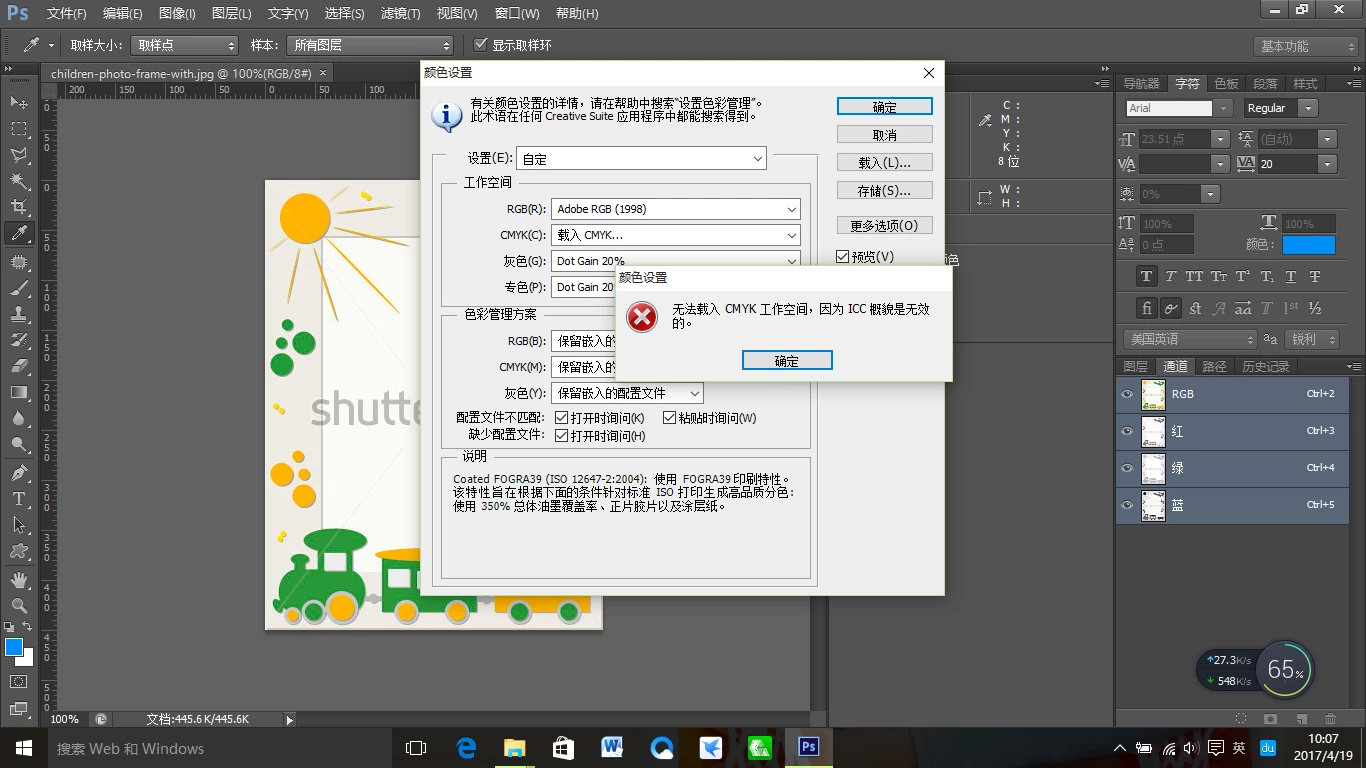Select the Pen tool
The height and width of the screenshot is (768, 1366).
19,473
